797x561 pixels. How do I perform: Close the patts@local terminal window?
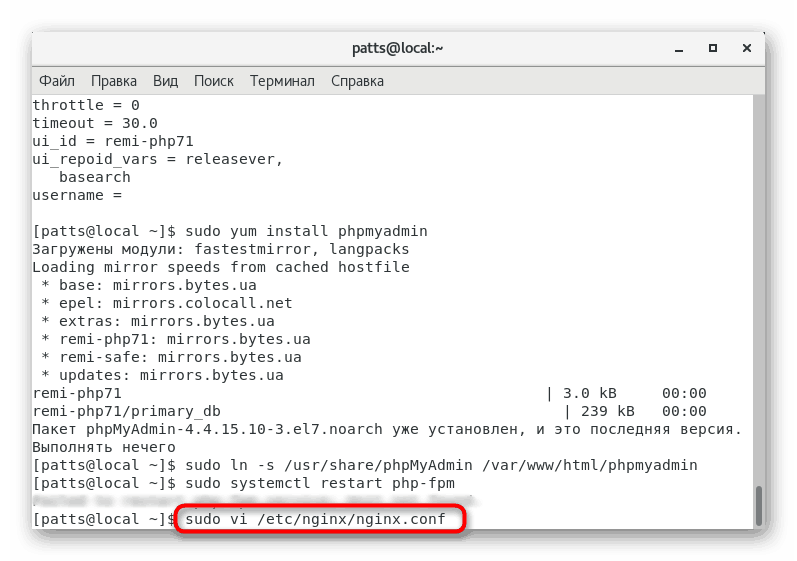(747, 48)
